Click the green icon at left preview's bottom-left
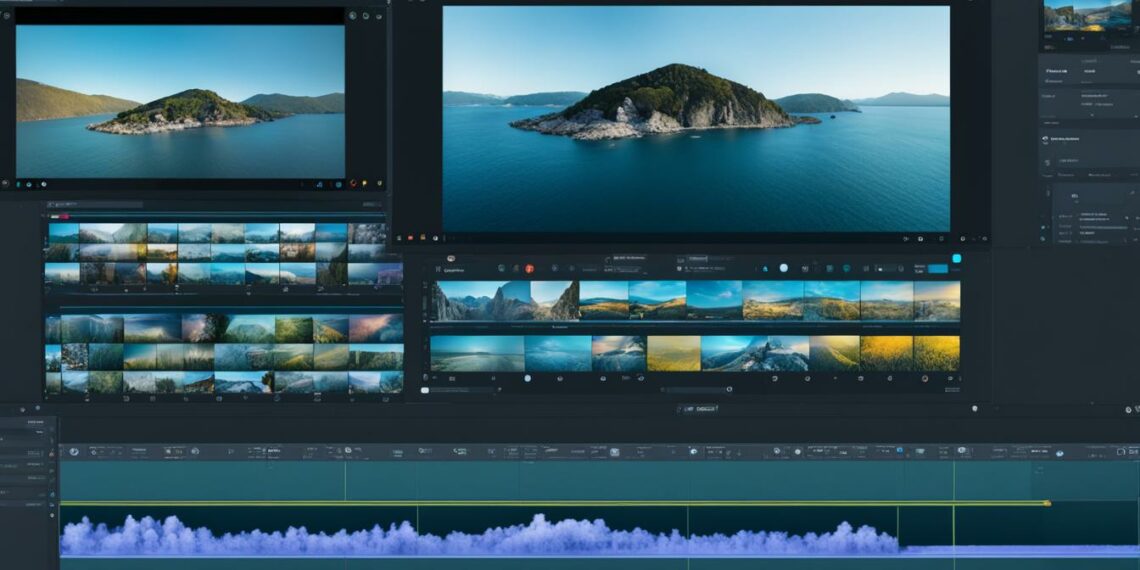 click(19, 185)
